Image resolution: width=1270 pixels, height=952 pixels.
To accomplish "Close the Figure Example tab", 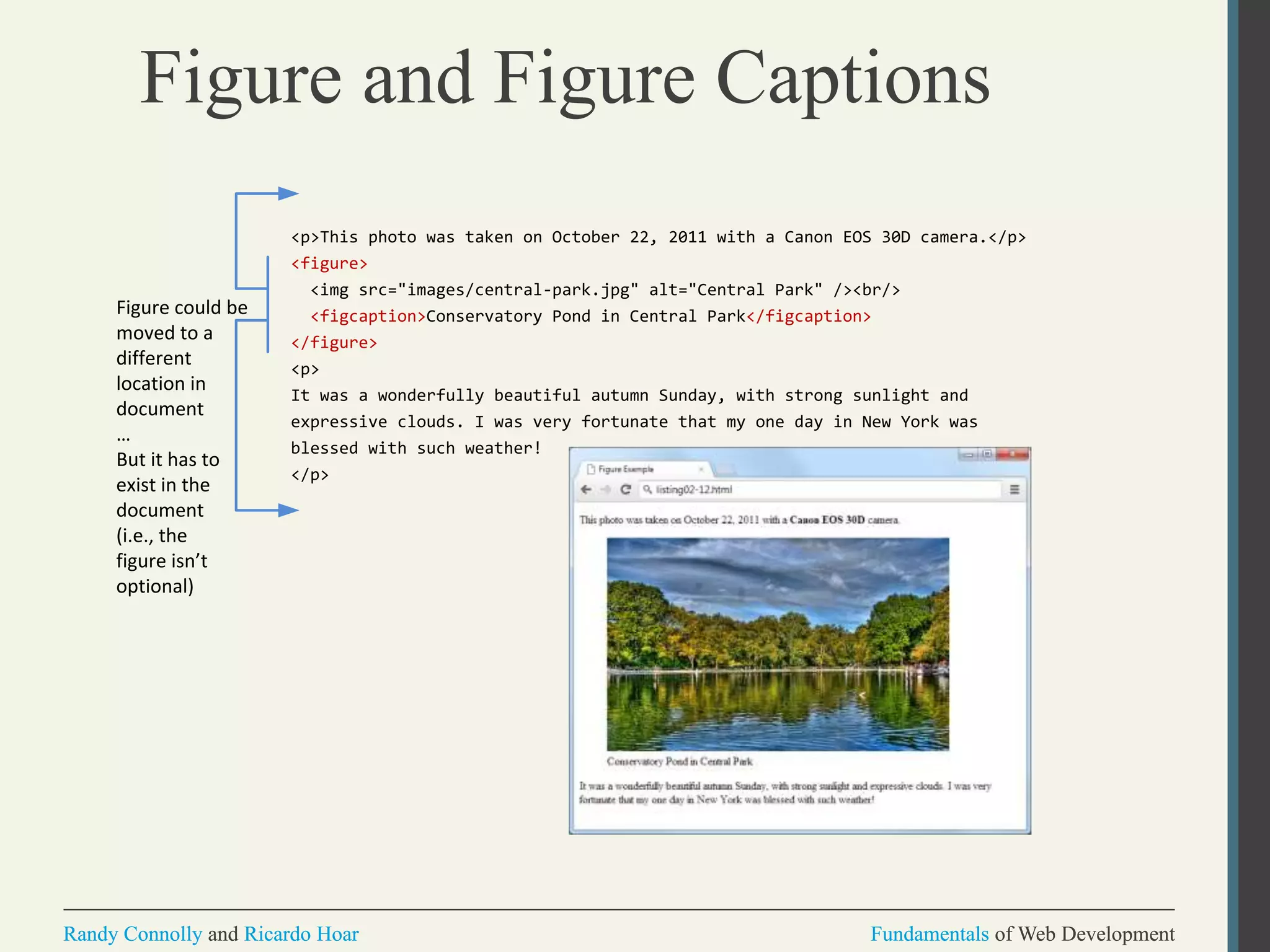I will point(701,469).
